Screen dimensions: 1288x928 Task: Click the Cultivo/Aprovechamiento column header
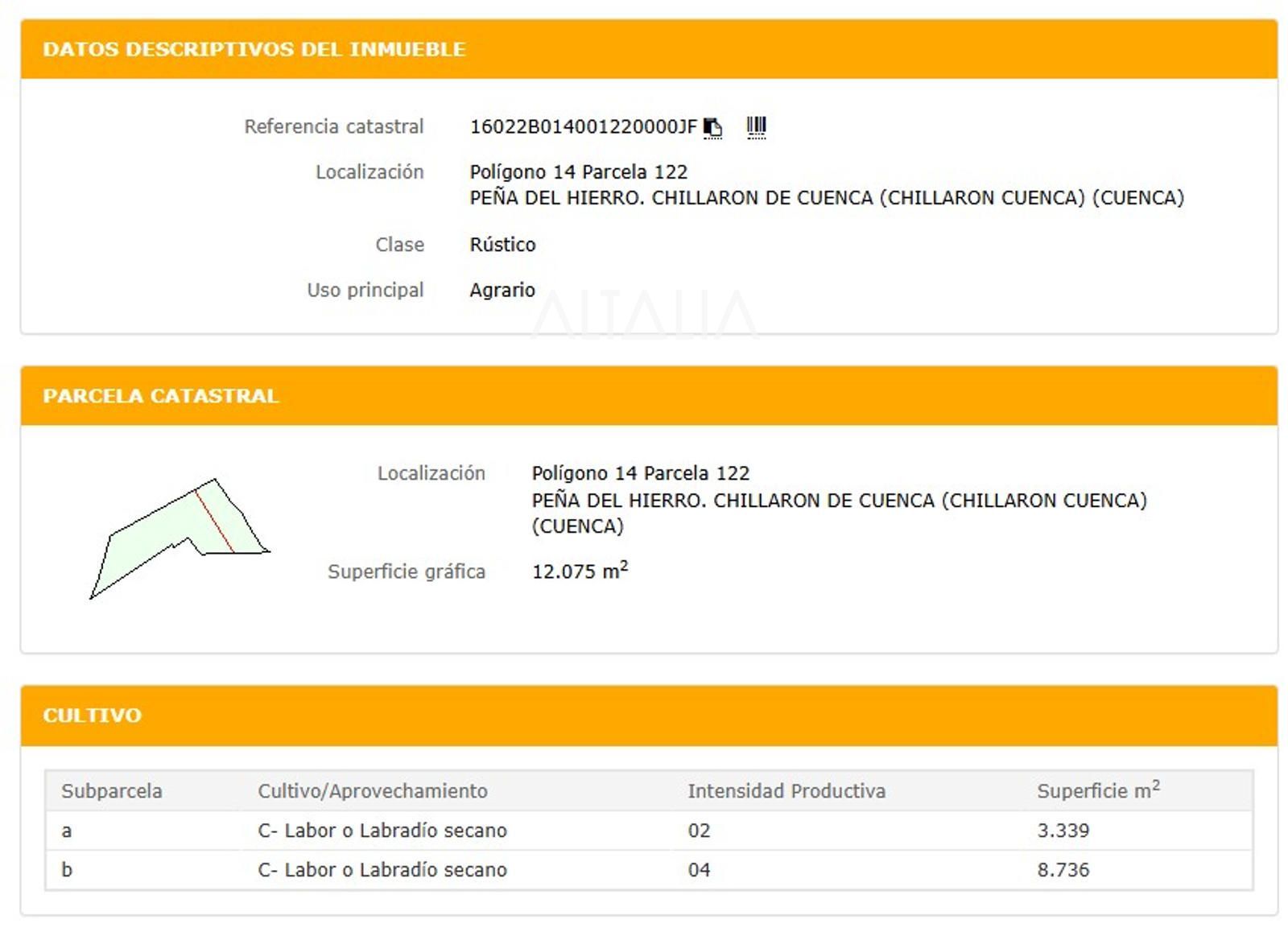pyautogui.click(x=373, y=791)
